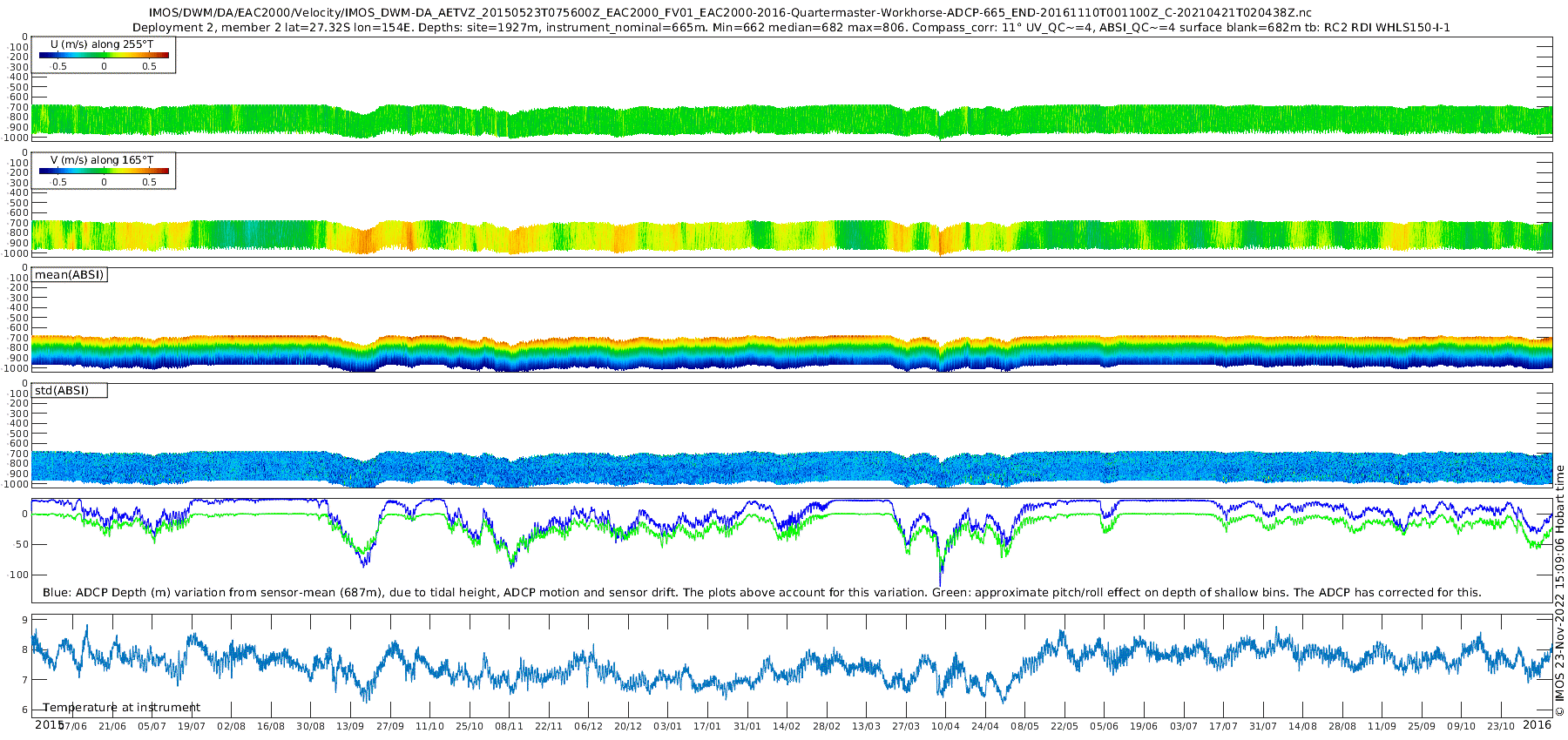This screenshot has height=740, width=1568.
Task: Click the 28/02 date tick
Action: 827,726
